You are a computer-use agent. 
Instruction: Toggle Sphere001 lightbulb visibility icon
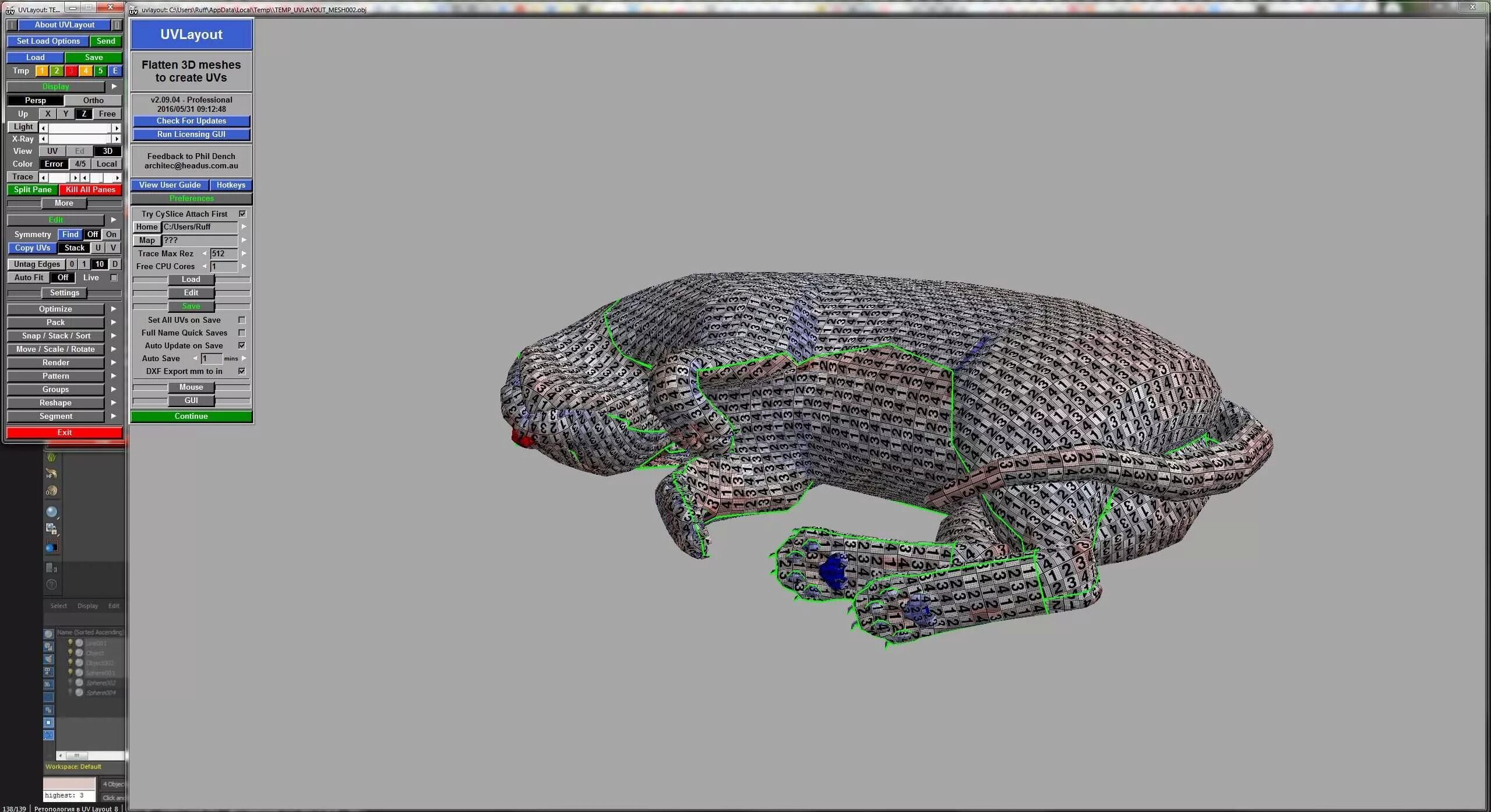coord(71,673)
